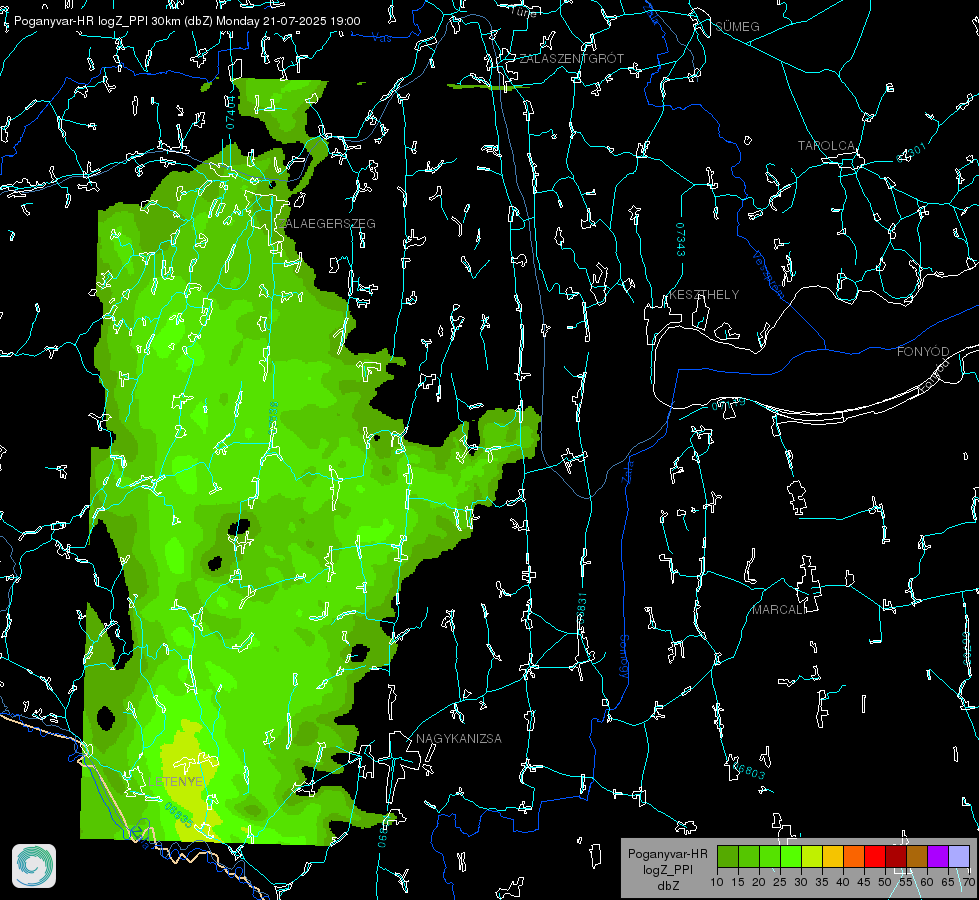Click the KESZTHELY town label
The image size is (979, 900).
(703, 294)
